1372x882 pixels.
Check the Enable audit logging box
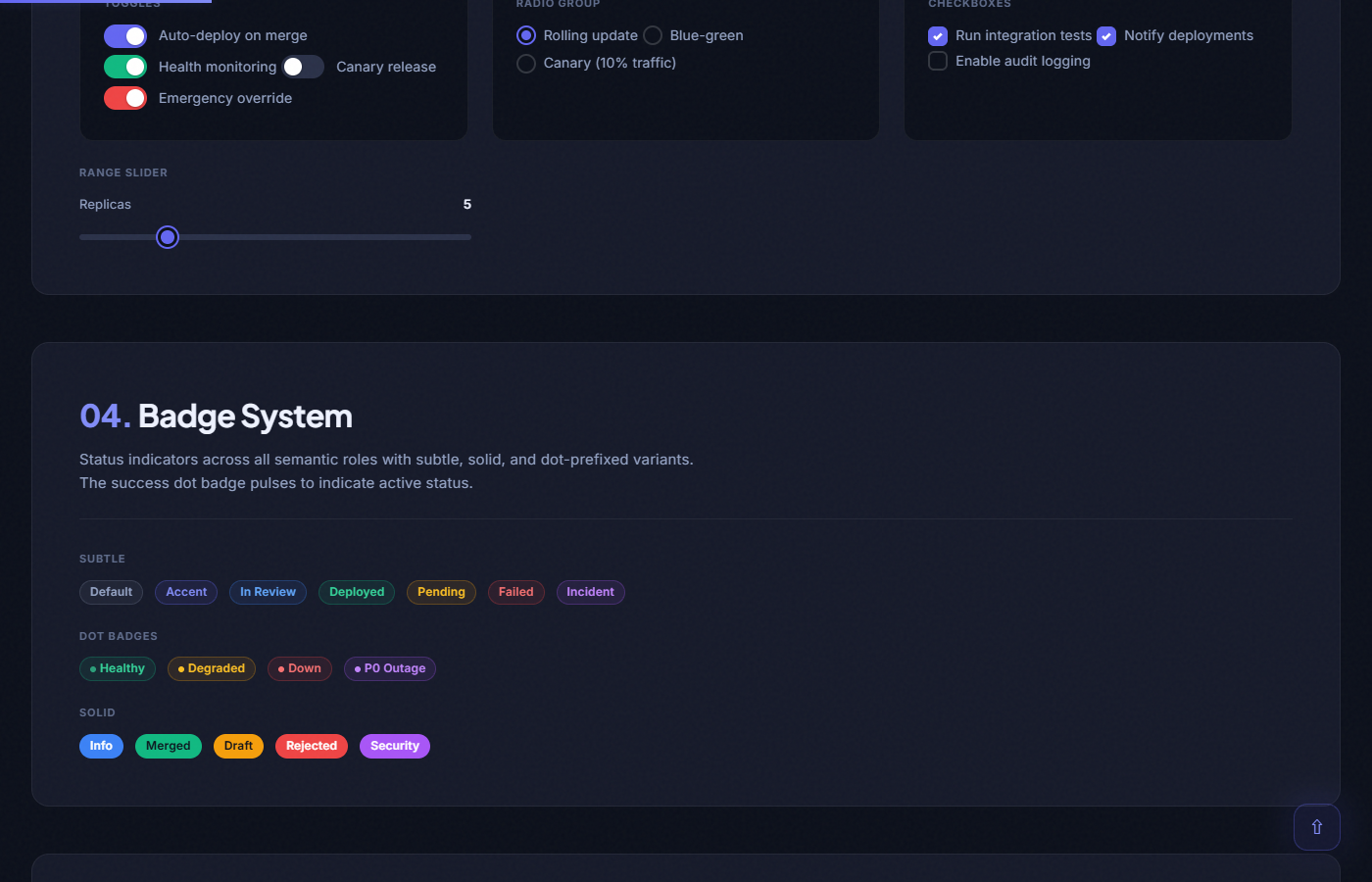[938, 62]
